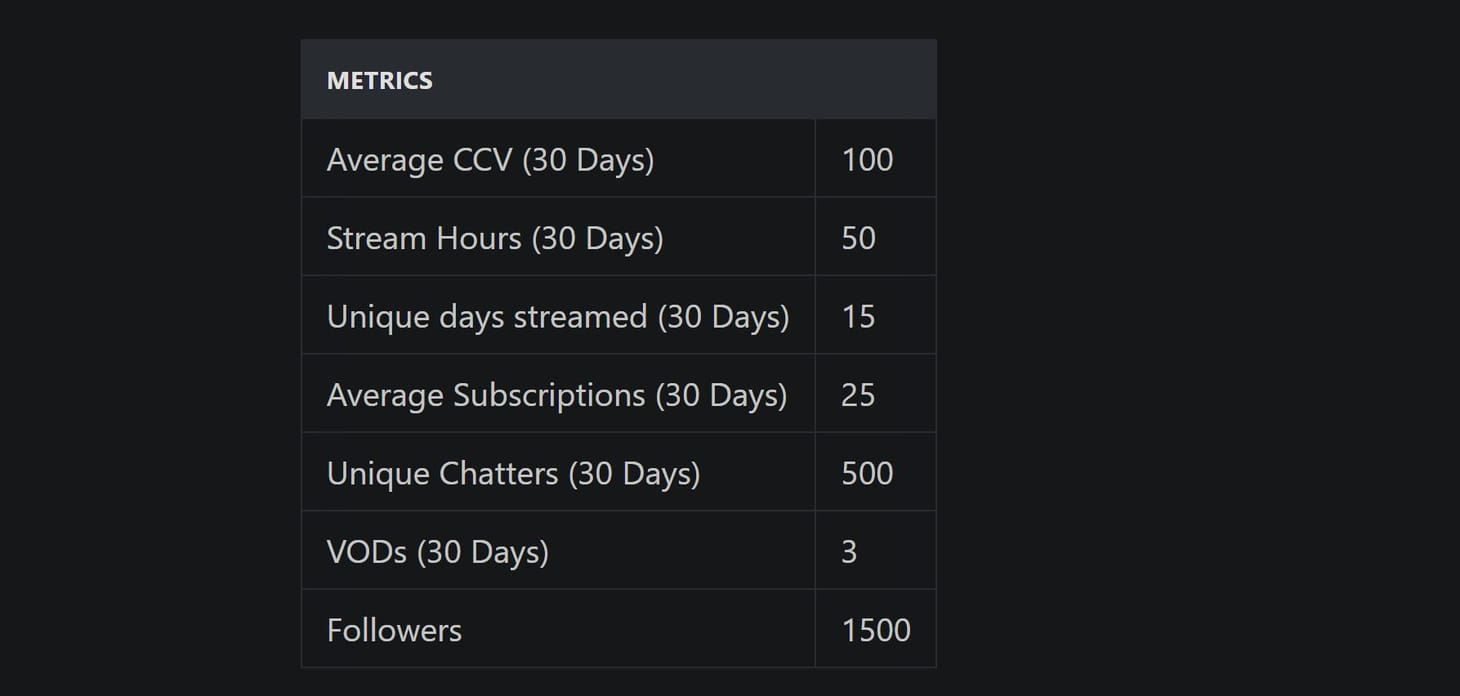Select the Average CCV (30 Days) label
Screen dimensions: 1460x696
[x=490, y=160]
